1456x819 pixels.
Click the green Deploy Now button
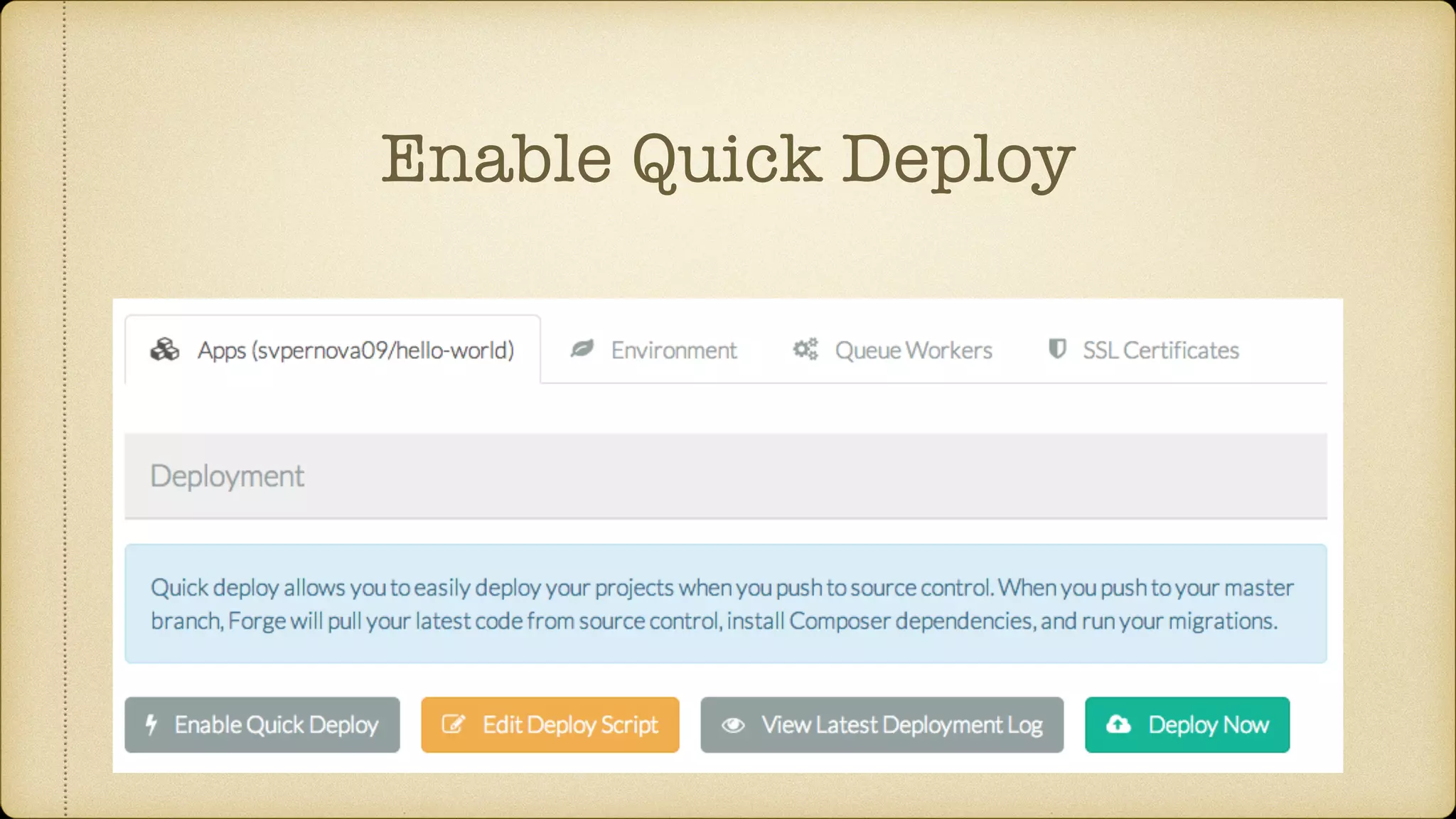1187,724
